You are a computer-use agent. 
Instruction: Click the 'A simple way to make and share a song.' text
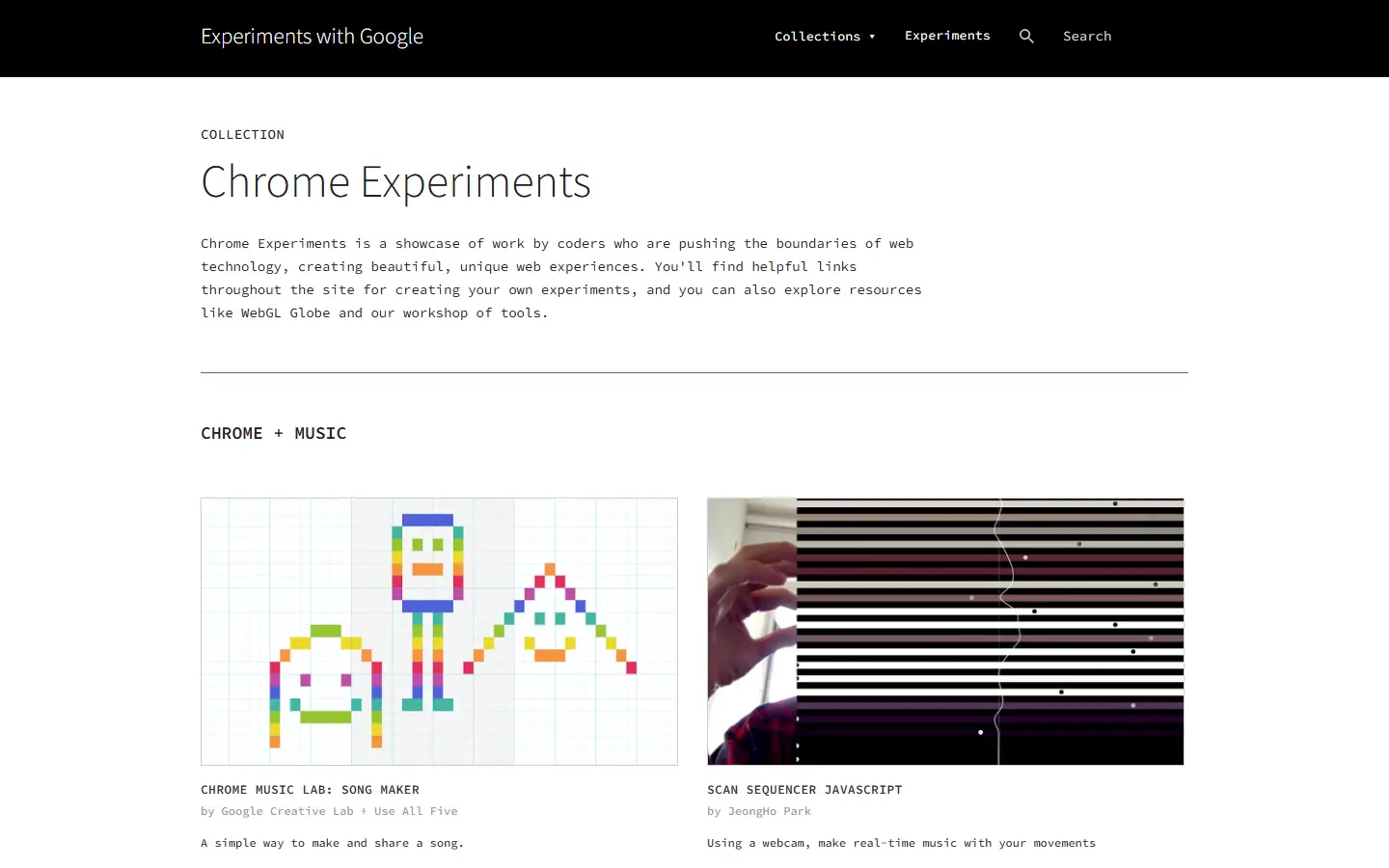point(332,843)
